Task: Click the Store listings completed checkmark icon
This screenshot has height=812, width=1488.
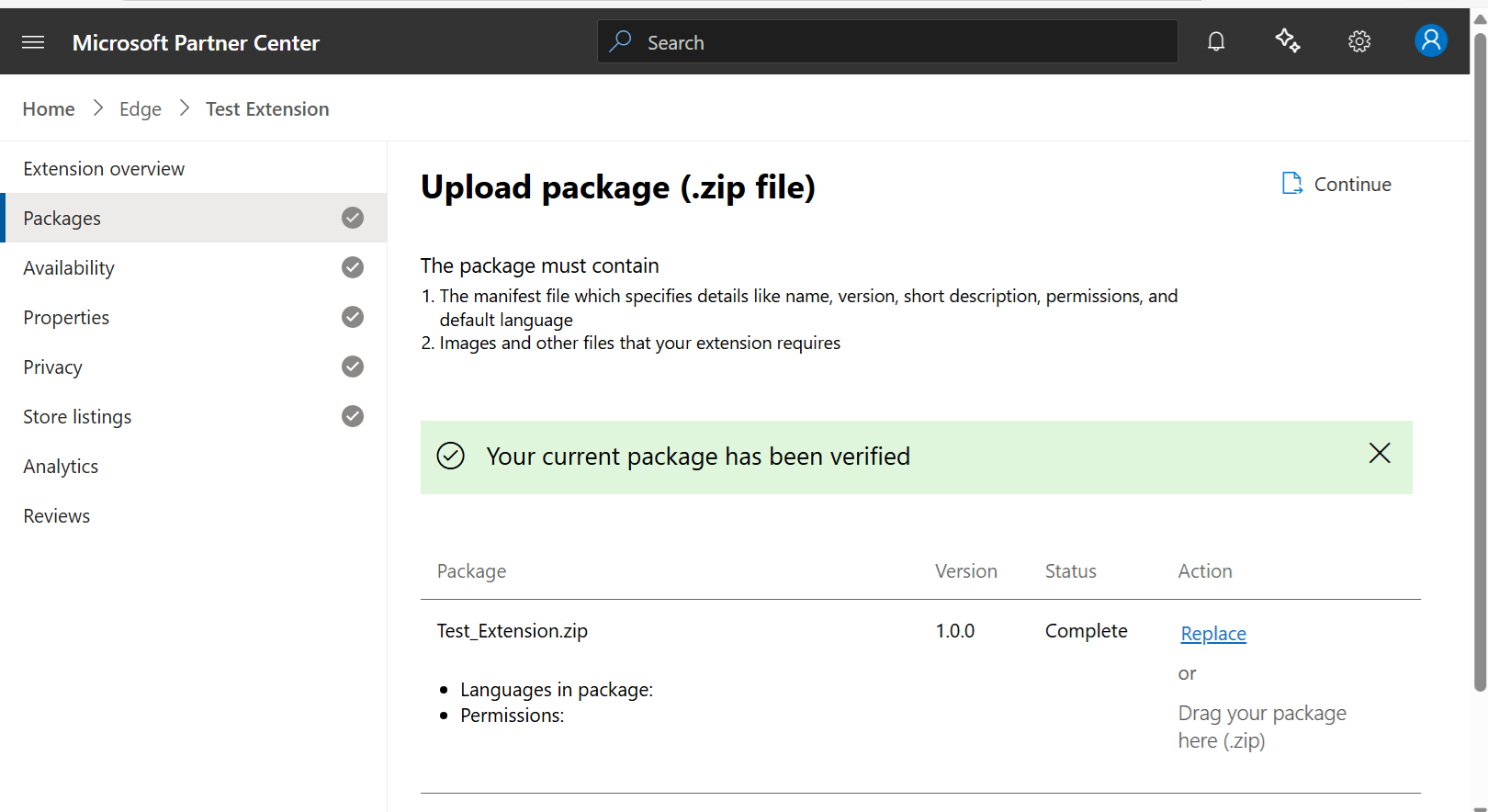Action: point(353,416)
